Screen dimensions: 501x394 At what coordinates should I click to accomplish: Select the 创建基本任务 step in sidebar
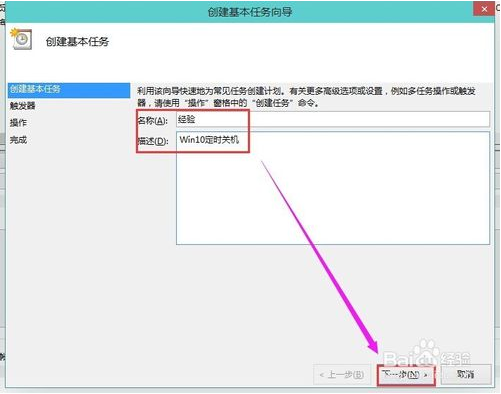pos(69,90)
